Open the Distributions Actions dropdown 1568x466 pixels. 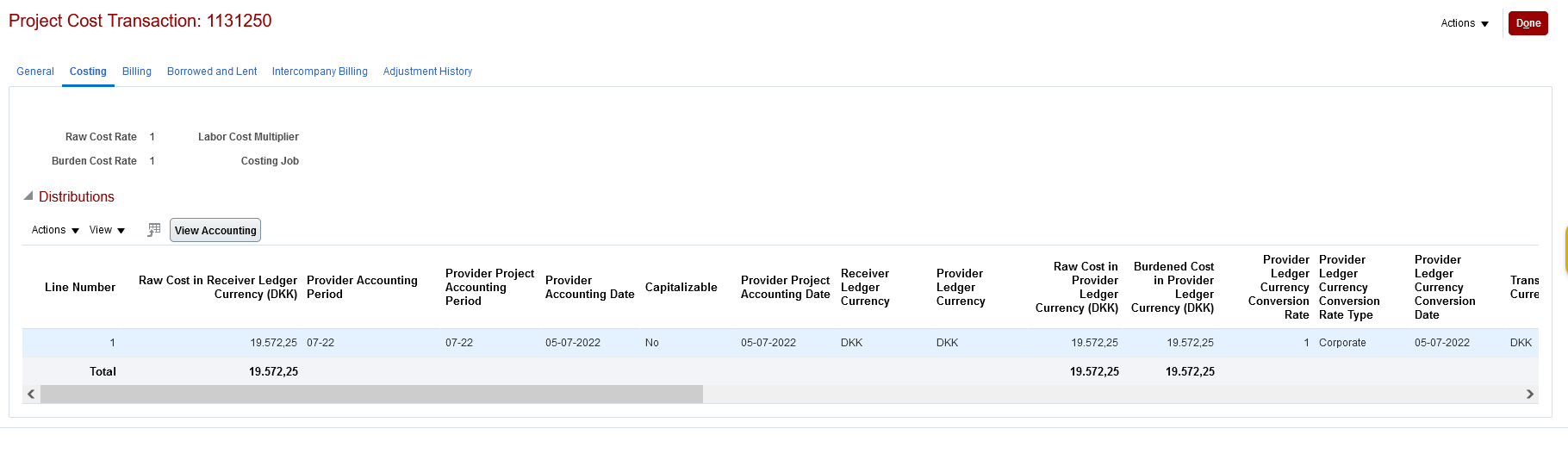coord(55,230)
